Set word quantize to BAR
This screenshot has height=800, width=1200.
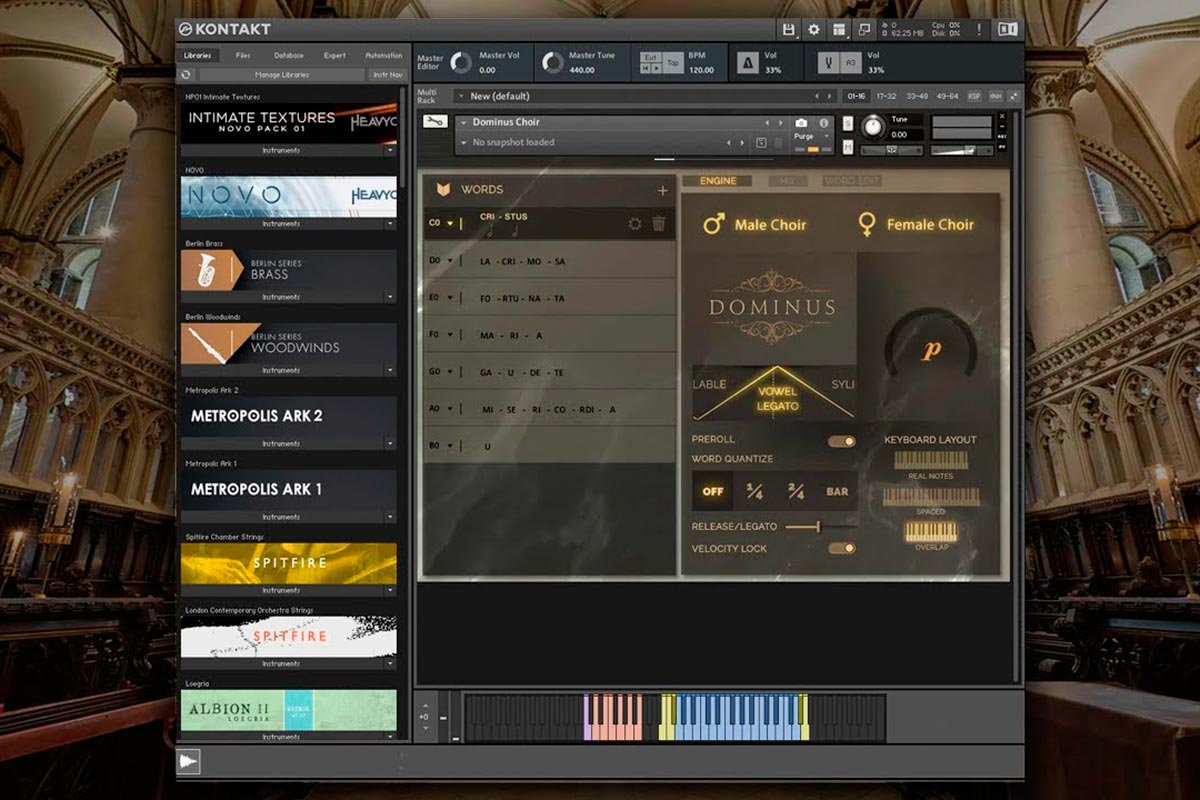coord(837,491)
